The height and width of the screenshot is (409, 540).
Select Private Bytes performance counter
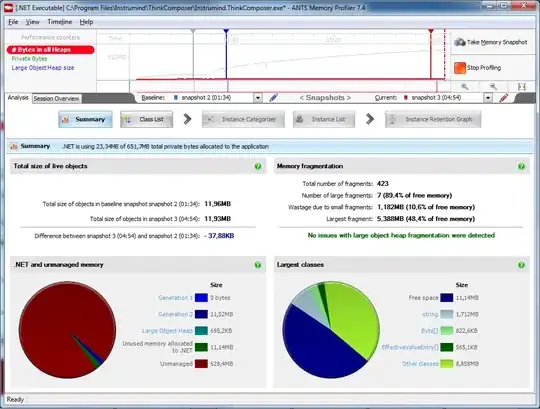pos(29,59)
